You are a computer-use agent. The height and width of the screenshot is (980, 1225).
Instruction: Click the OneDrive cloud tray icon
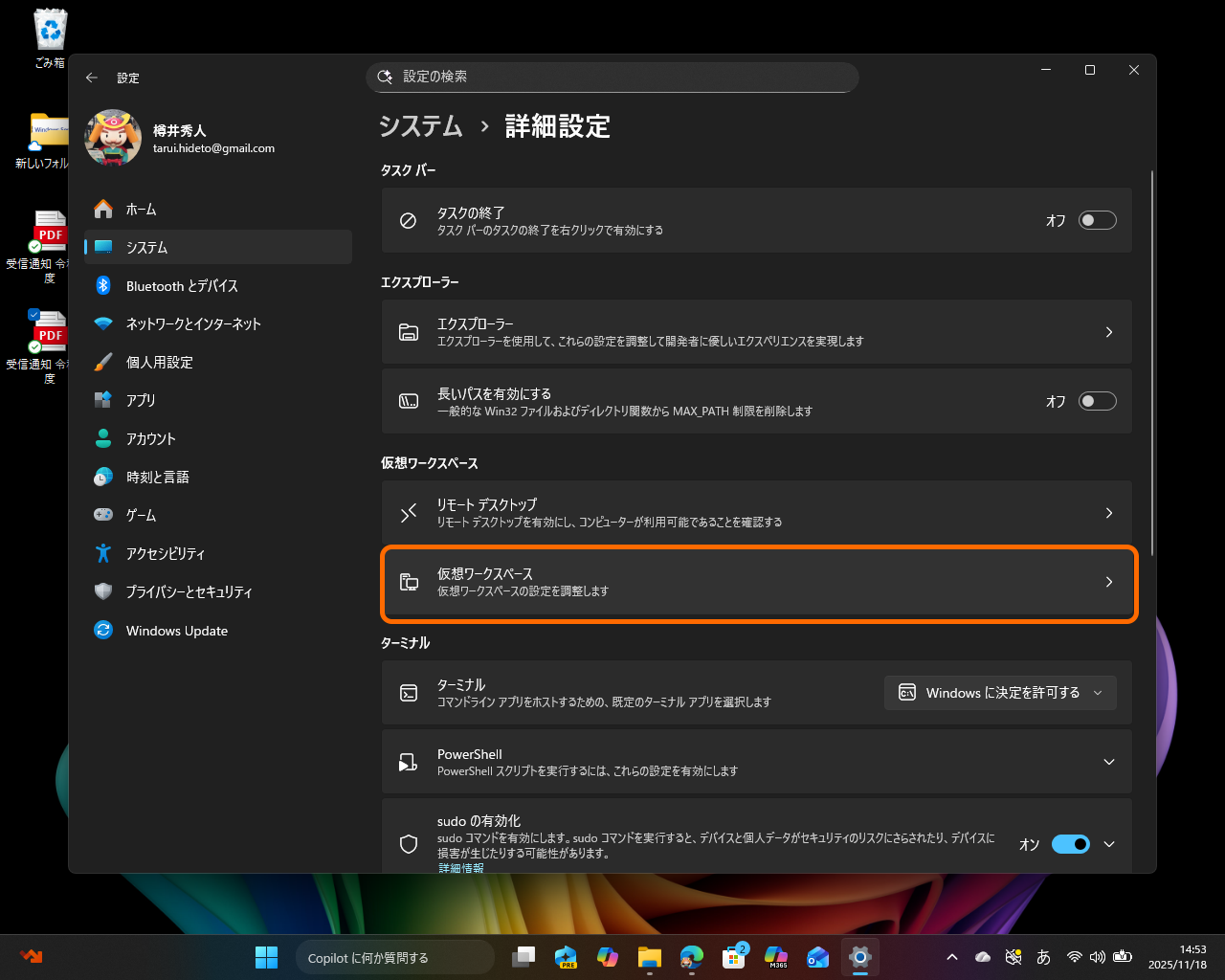click(983, 957)
